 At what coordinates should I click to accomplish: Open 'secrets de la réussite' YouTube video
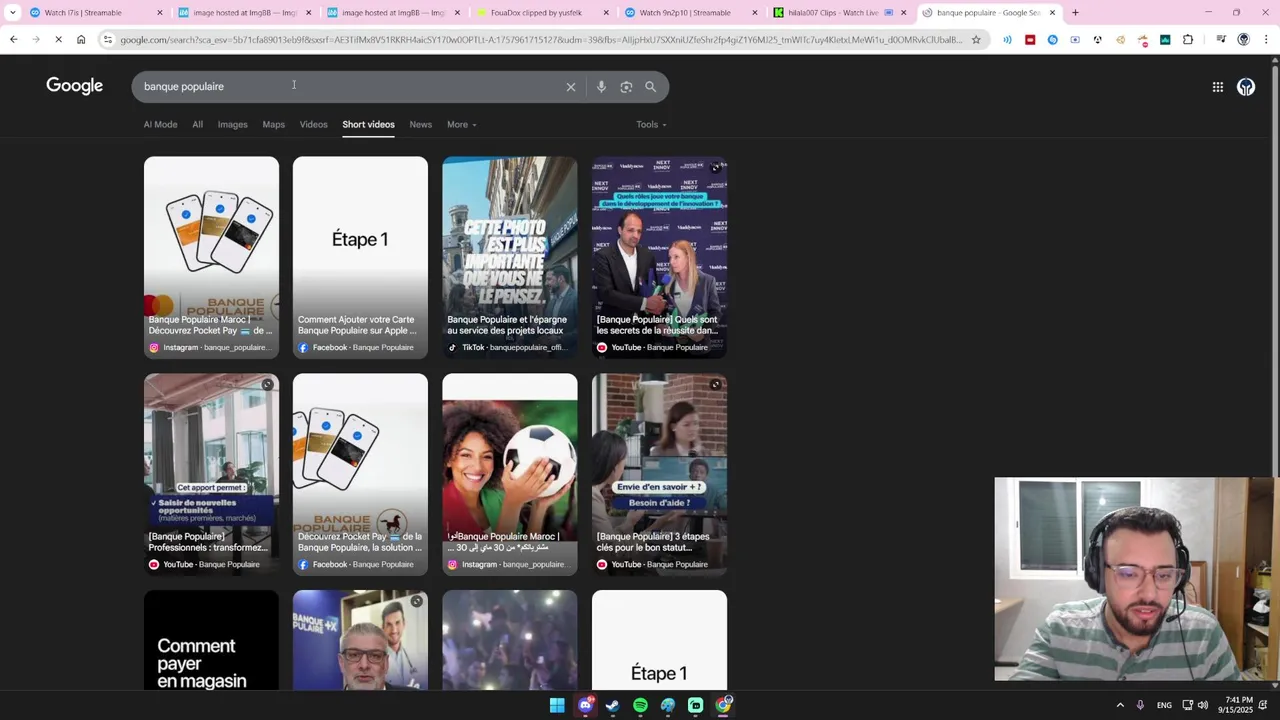[x=659, y=256]
